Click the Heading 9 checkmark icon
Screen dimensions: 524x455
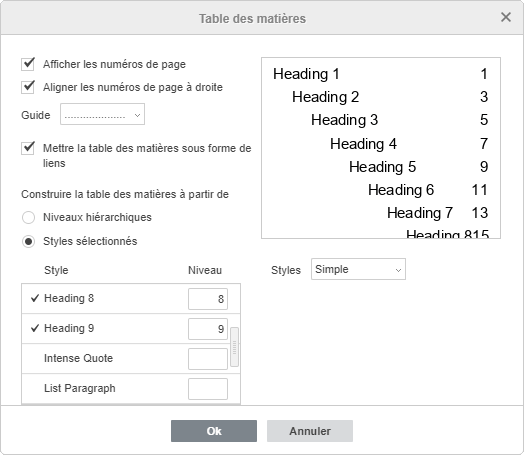(x=35, y=328)
